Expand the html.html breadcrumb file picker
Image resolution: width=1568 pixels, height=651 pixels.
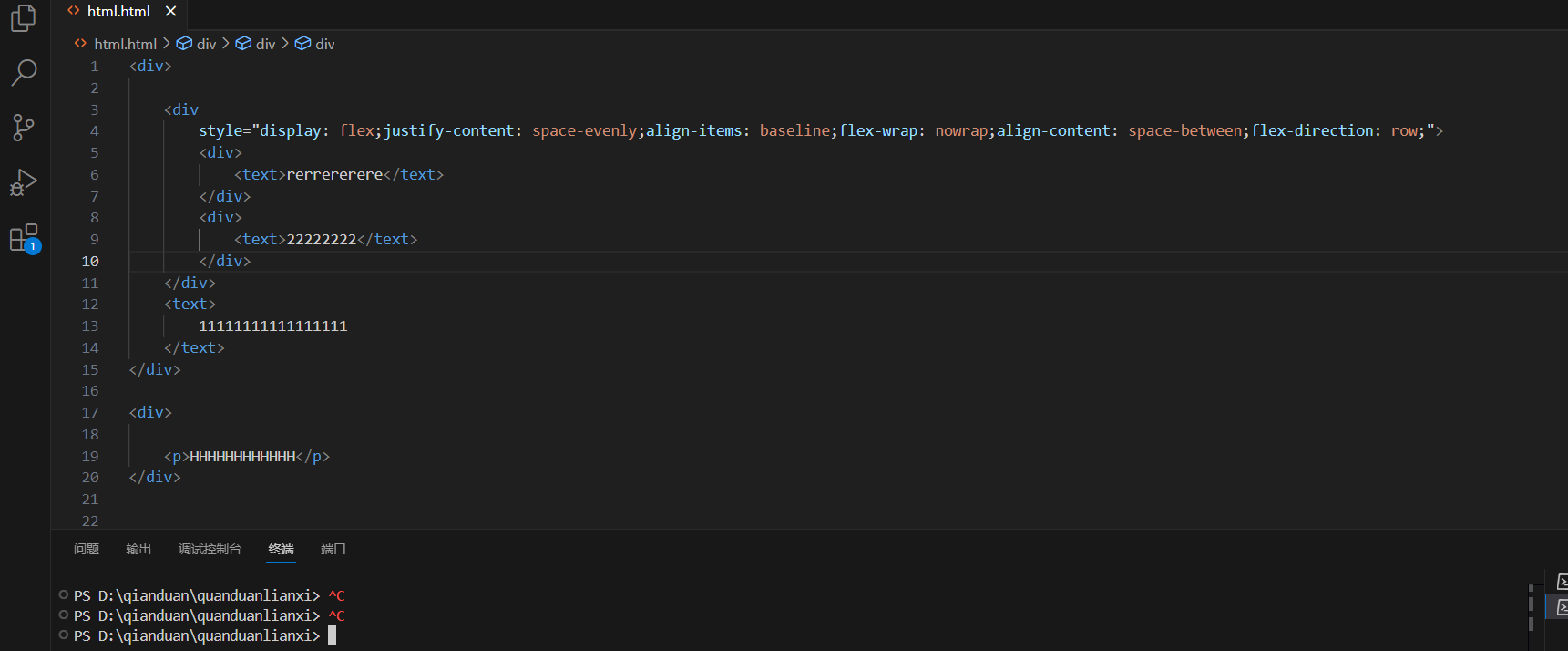click(x=125, y=44)
